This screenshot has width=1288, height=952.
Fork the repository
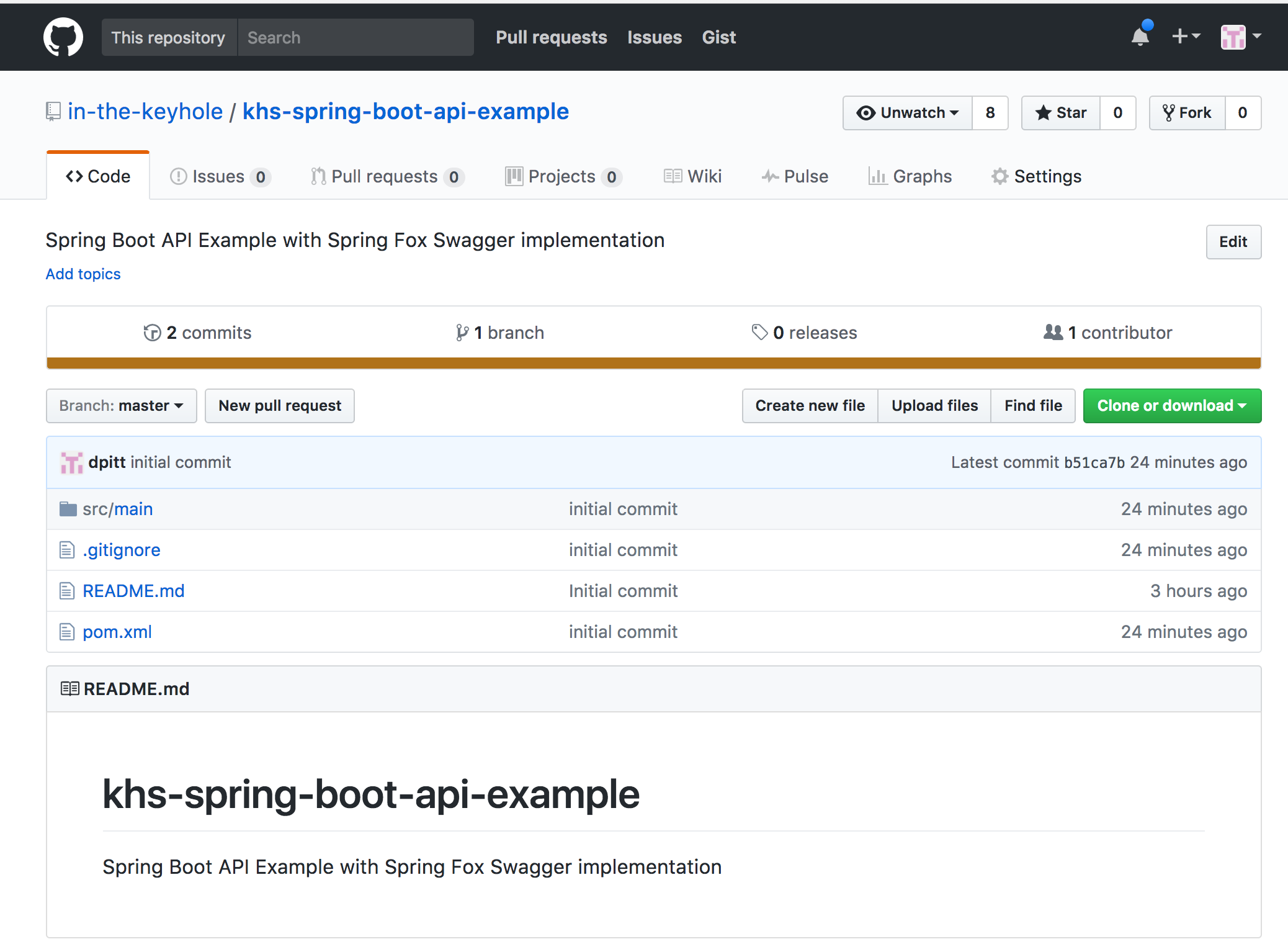[x=1187, y=113]
